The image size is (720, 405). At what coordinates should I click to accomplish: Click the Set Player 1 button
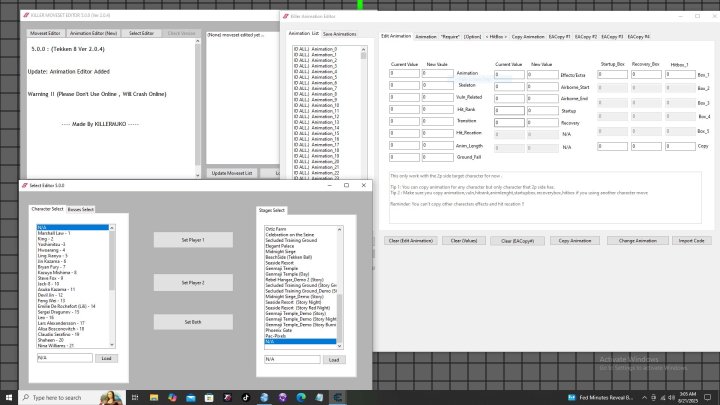pos(193,240)
